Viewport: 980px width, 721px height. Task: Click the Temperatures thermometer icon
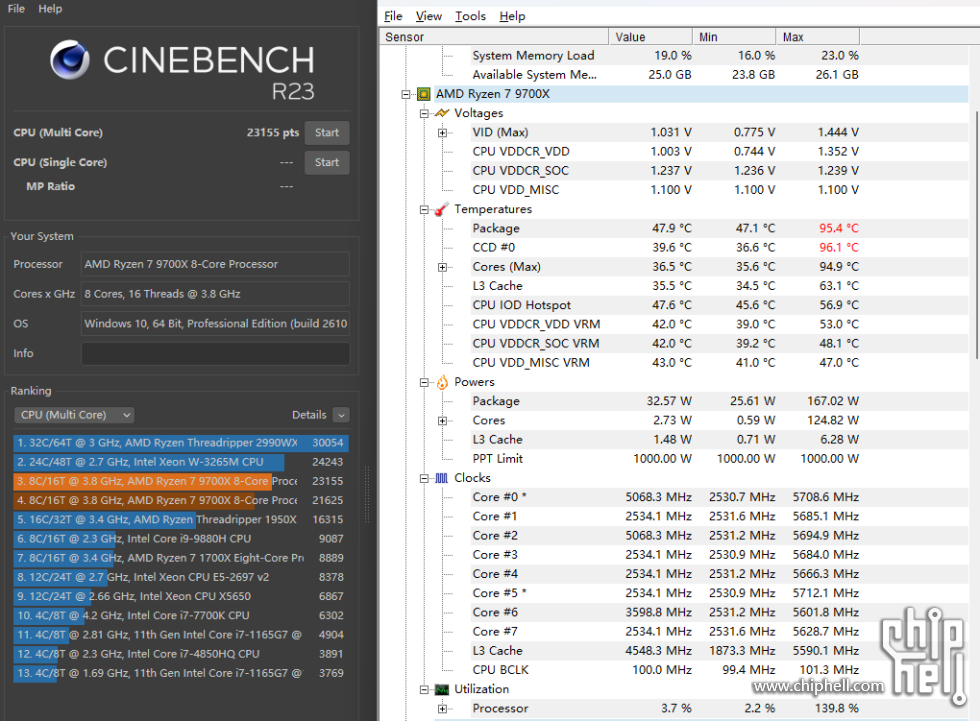coord(442,209)
